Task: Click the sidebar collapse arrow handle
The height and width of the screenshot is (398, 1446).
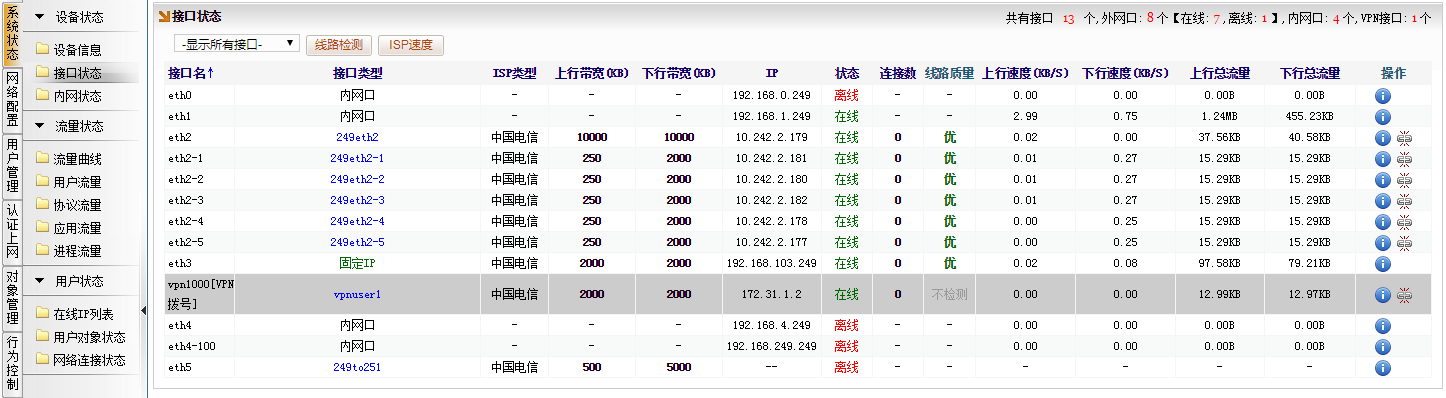Action: (143, 311)
